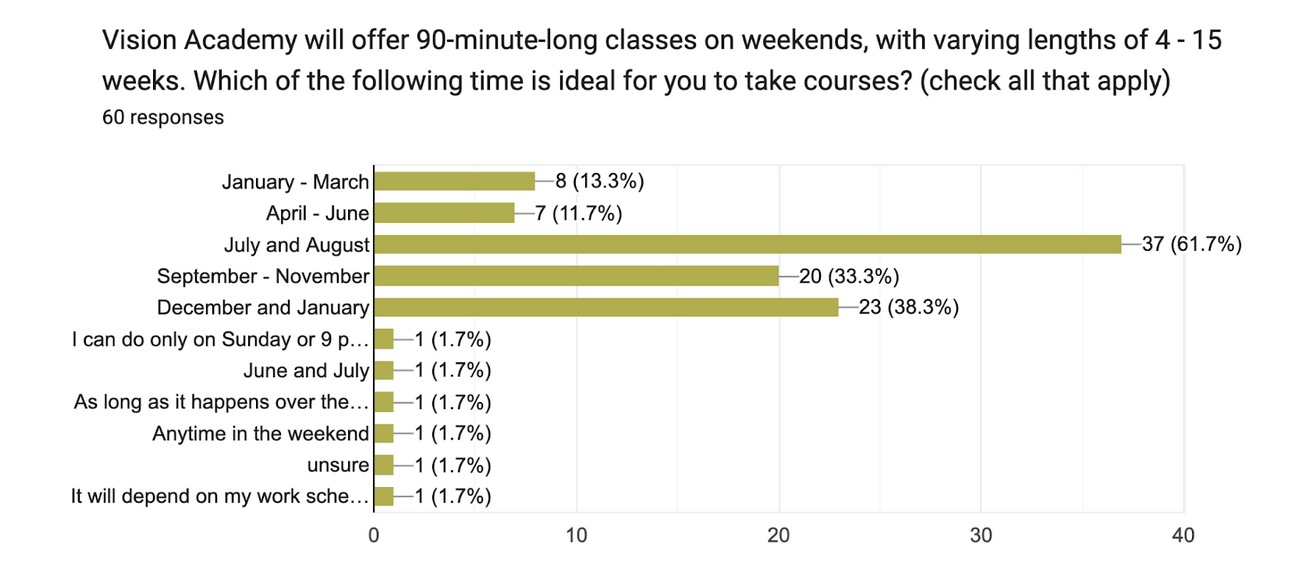
Task: Click the 'I can do only on Sunday' label
Action: pos(220,339)
